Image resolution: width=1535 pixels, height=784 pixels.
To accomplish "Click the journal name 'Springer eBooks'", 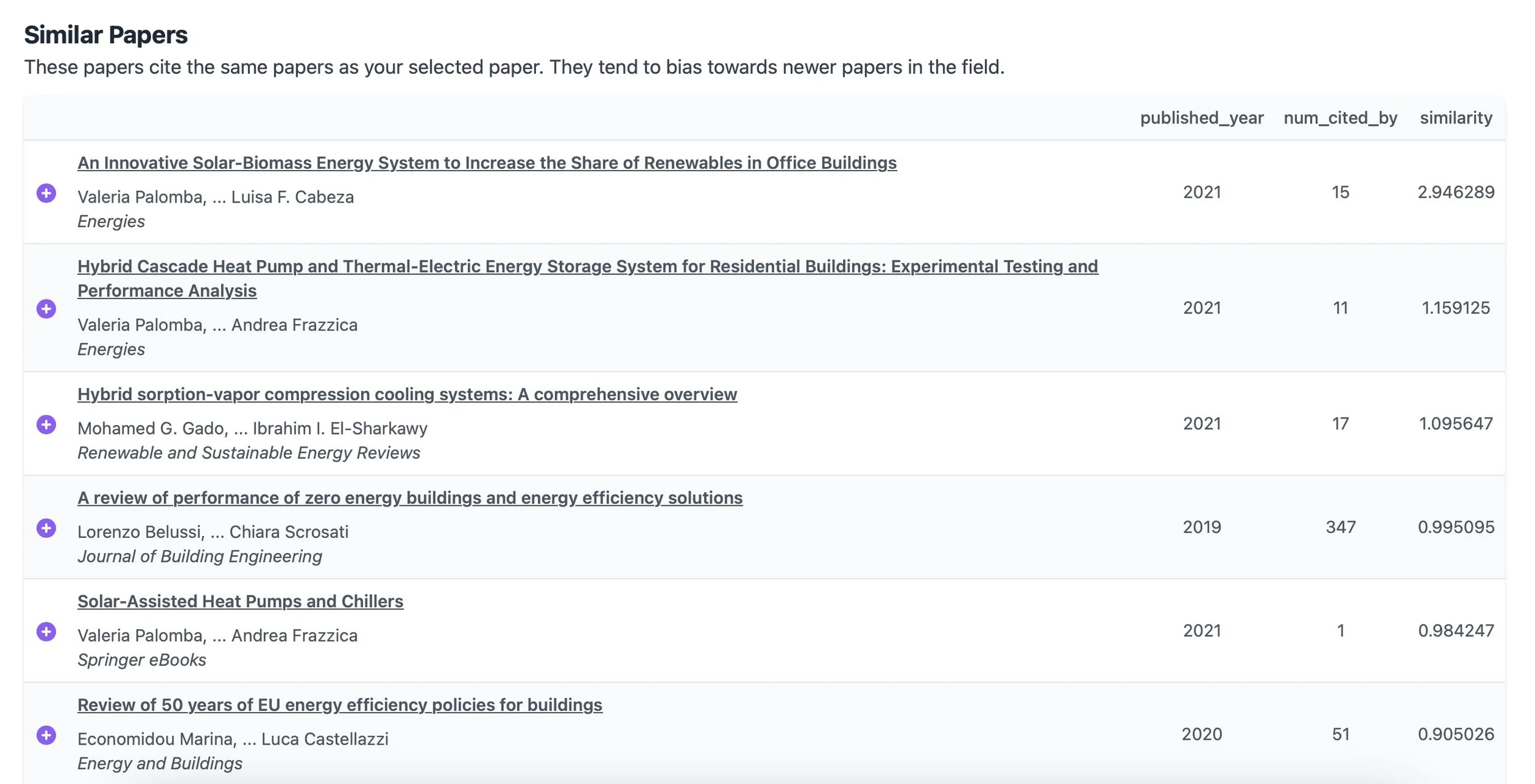I will click(x=142, y=660).
